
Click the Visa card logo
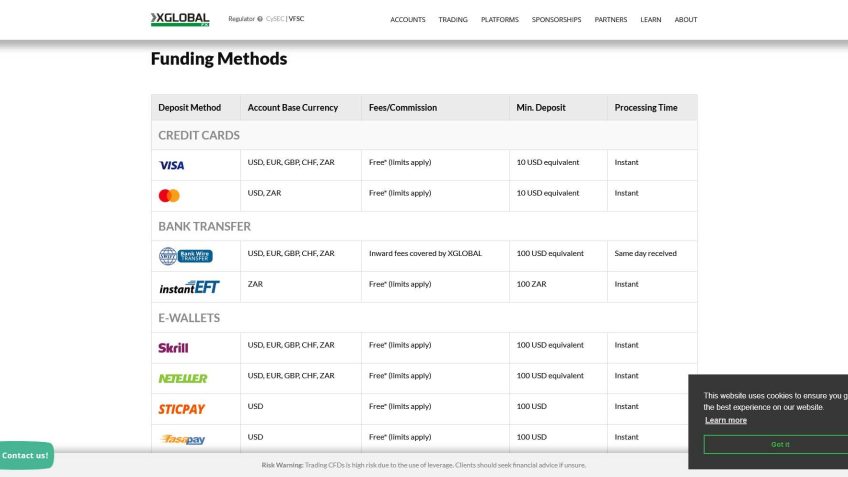(171, 165)
